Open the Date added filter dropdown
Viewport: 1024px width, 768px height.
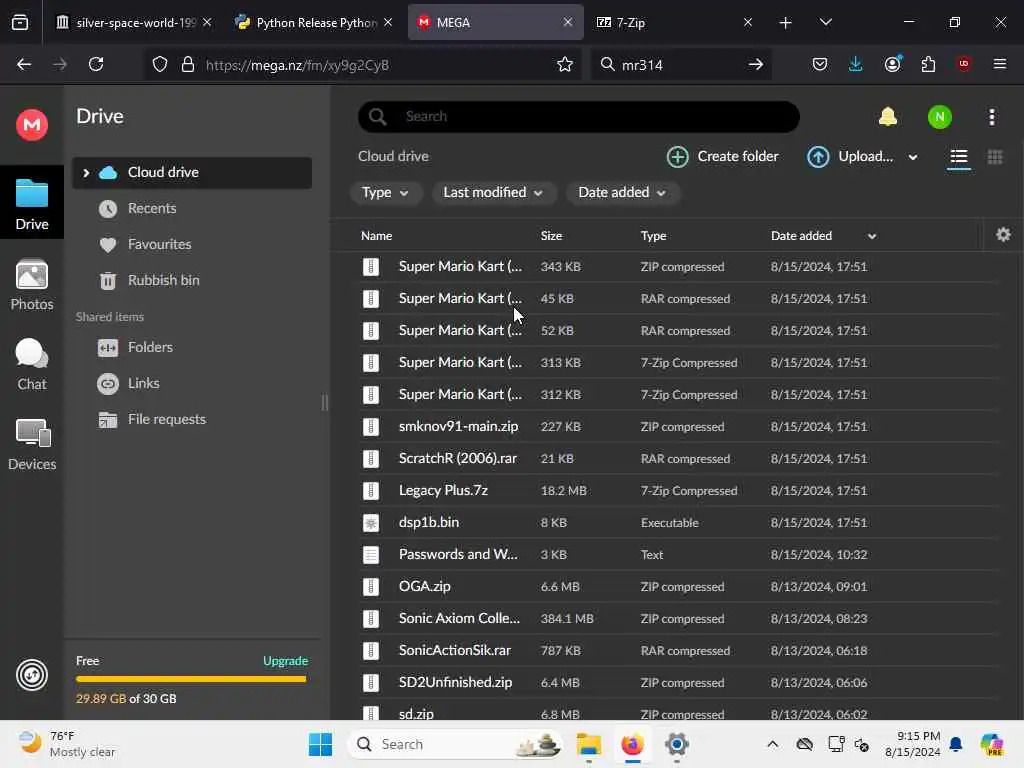pyautogui.click(x=622, y=193)
